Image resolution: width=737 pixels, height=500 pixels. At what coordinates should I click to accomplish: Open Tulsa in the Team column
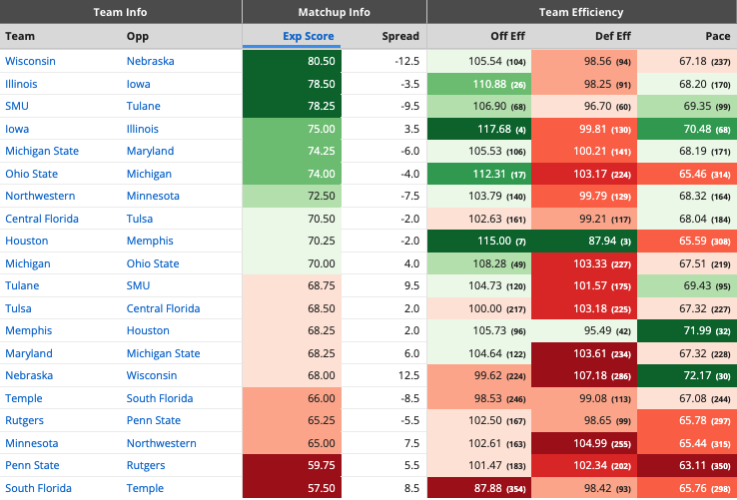pyautogui.click(x=18, y=309)
